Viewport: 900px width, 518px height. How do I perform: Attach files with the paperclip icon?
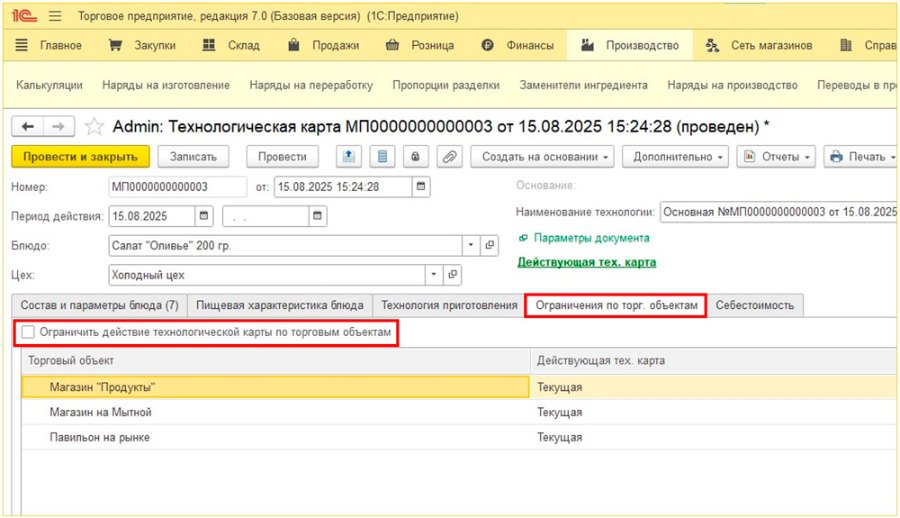tap(449, 157)
